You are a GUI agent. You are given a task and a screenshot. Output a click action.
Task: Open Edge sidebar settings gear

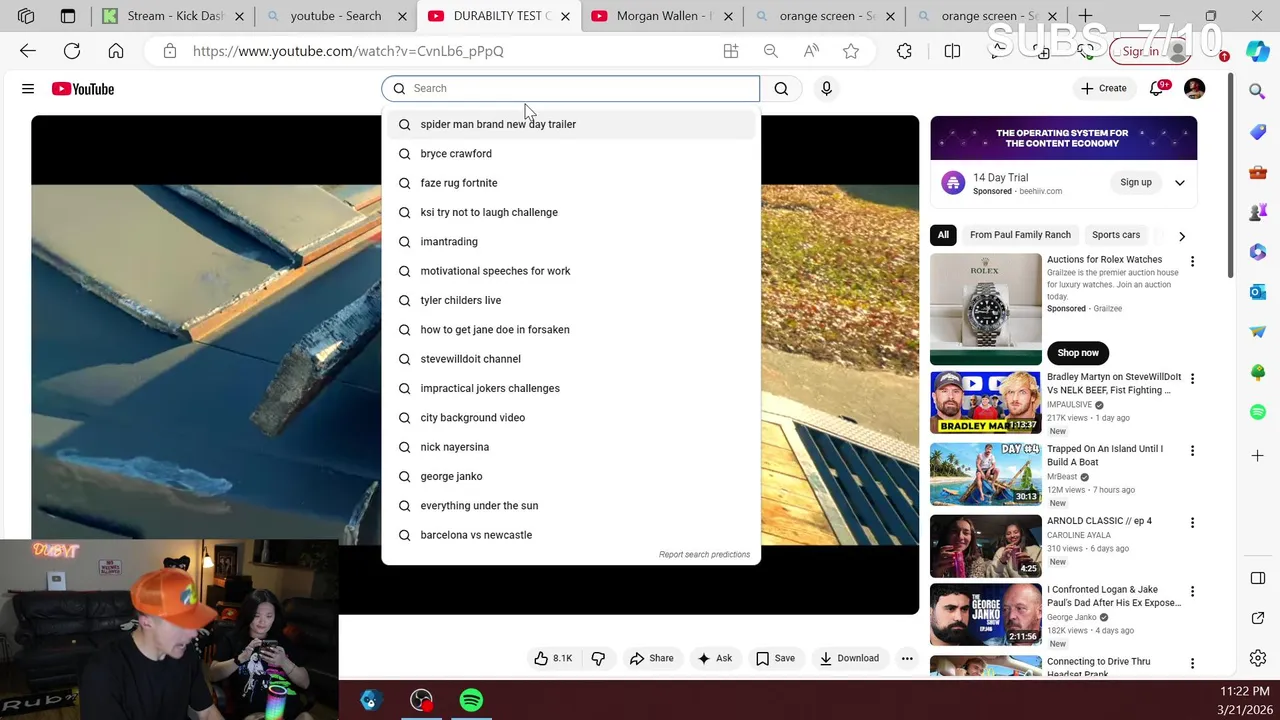tap(1258, 658)
